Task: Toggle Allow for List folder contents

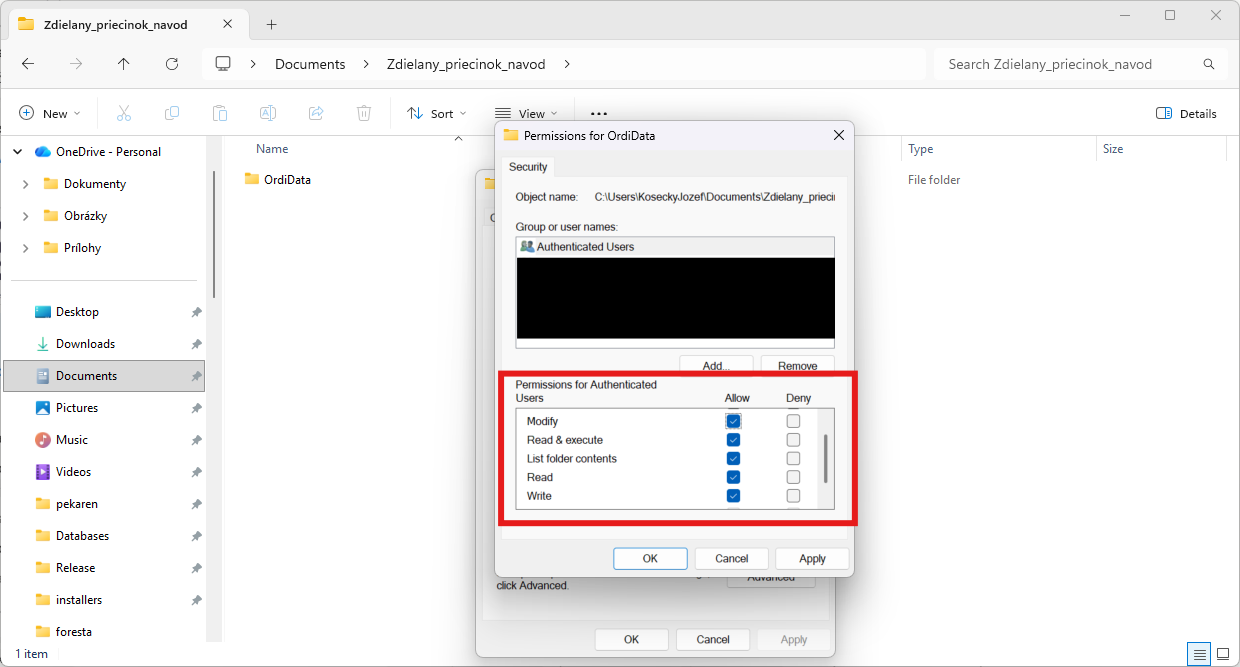Action: click(733, 459)
